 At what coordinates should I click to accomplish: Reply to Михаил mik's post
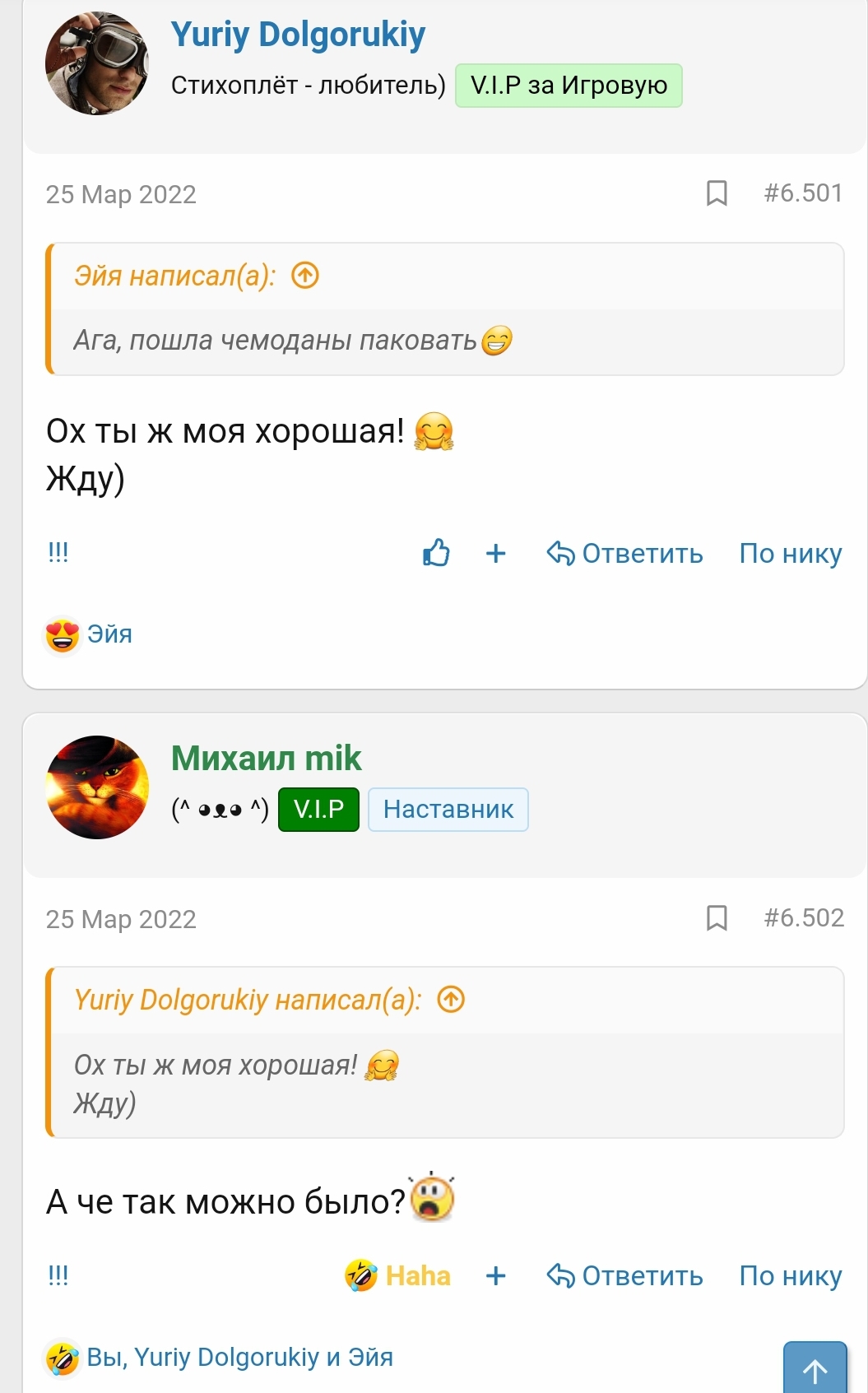pyautogui.click(x=625, y=1275)
